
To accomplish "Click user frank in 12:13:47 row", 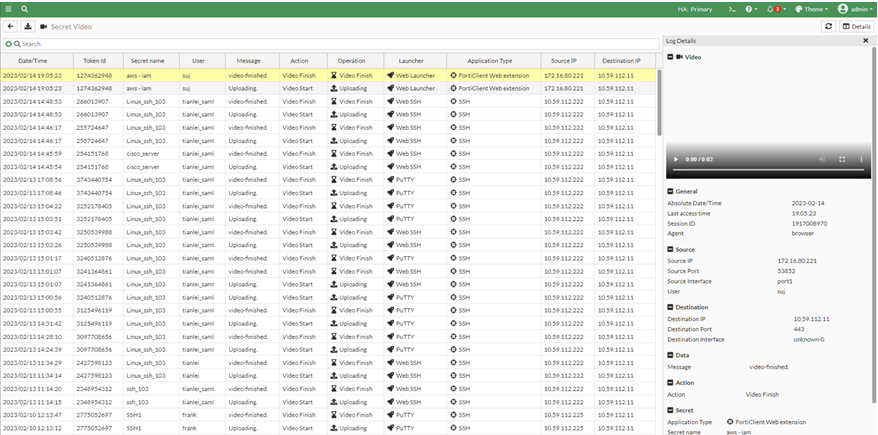I will (189, 415).
